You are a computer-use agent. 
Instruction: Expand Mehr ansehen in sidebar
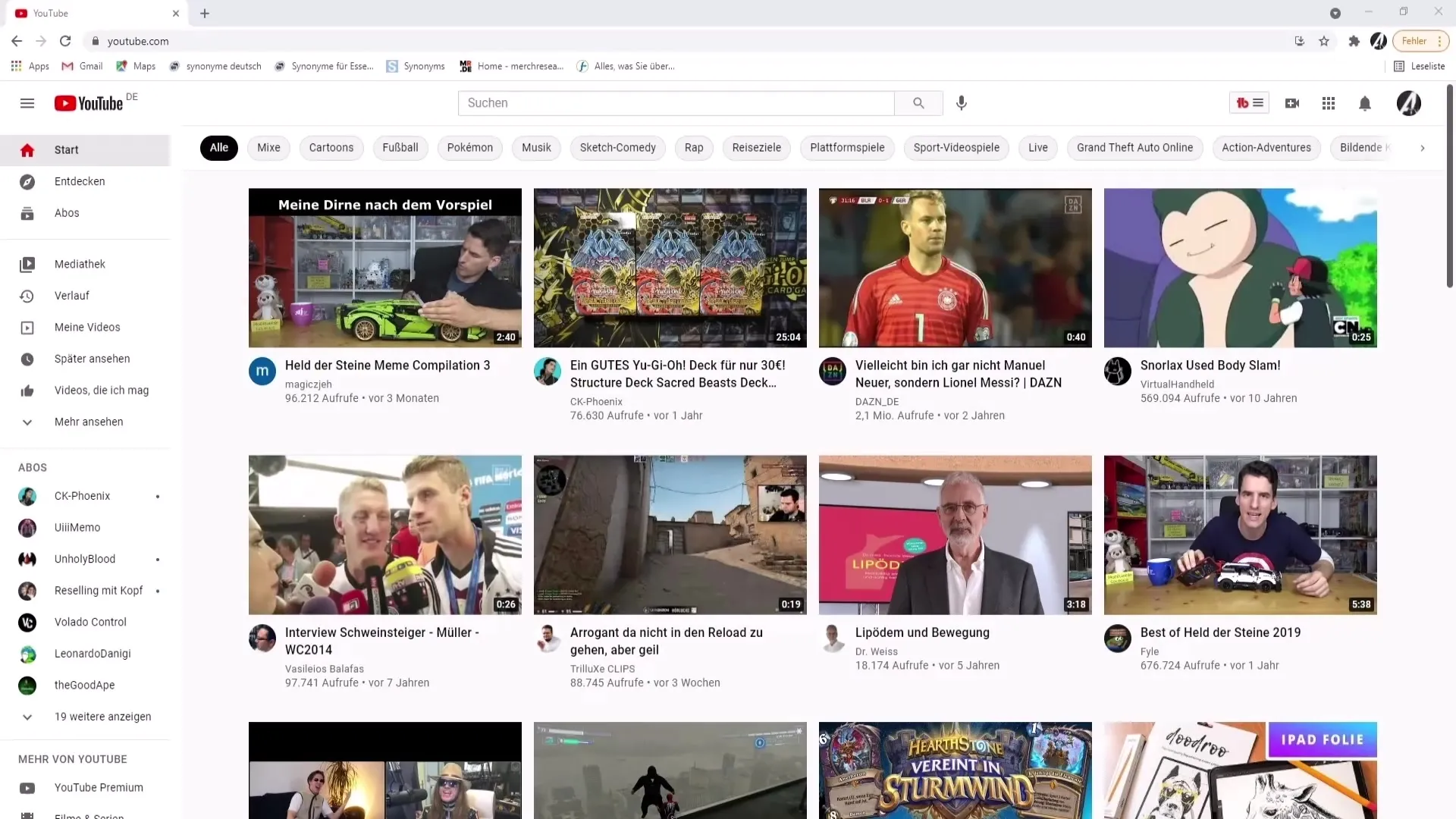[x=85, y=422]
